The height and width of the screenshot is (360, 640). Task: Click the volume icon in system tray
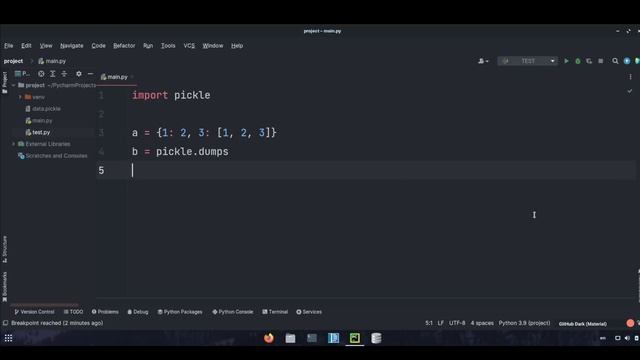[627, 338]
